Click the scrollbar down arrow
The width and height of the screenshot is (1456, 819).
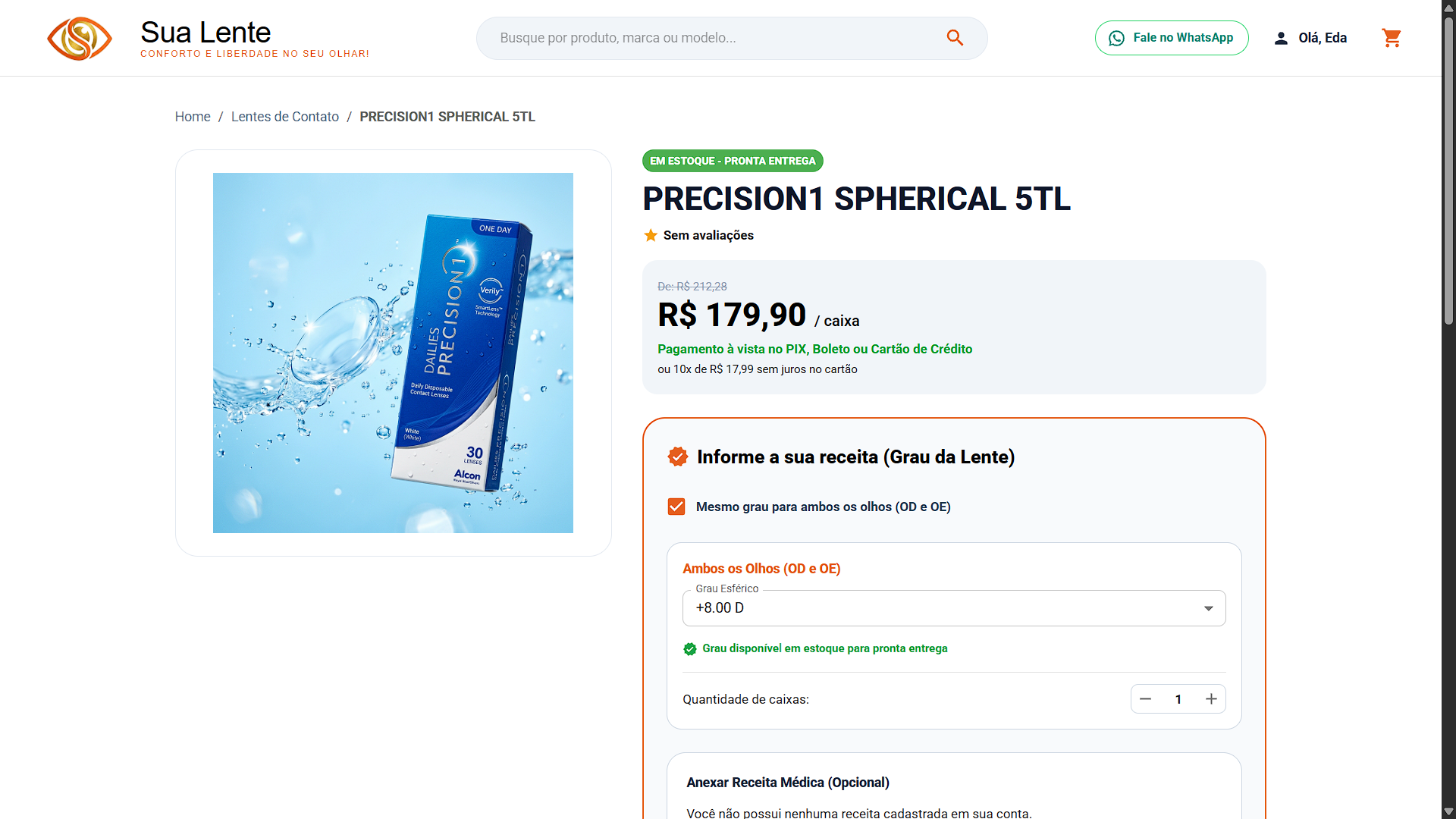point(1448,811)
